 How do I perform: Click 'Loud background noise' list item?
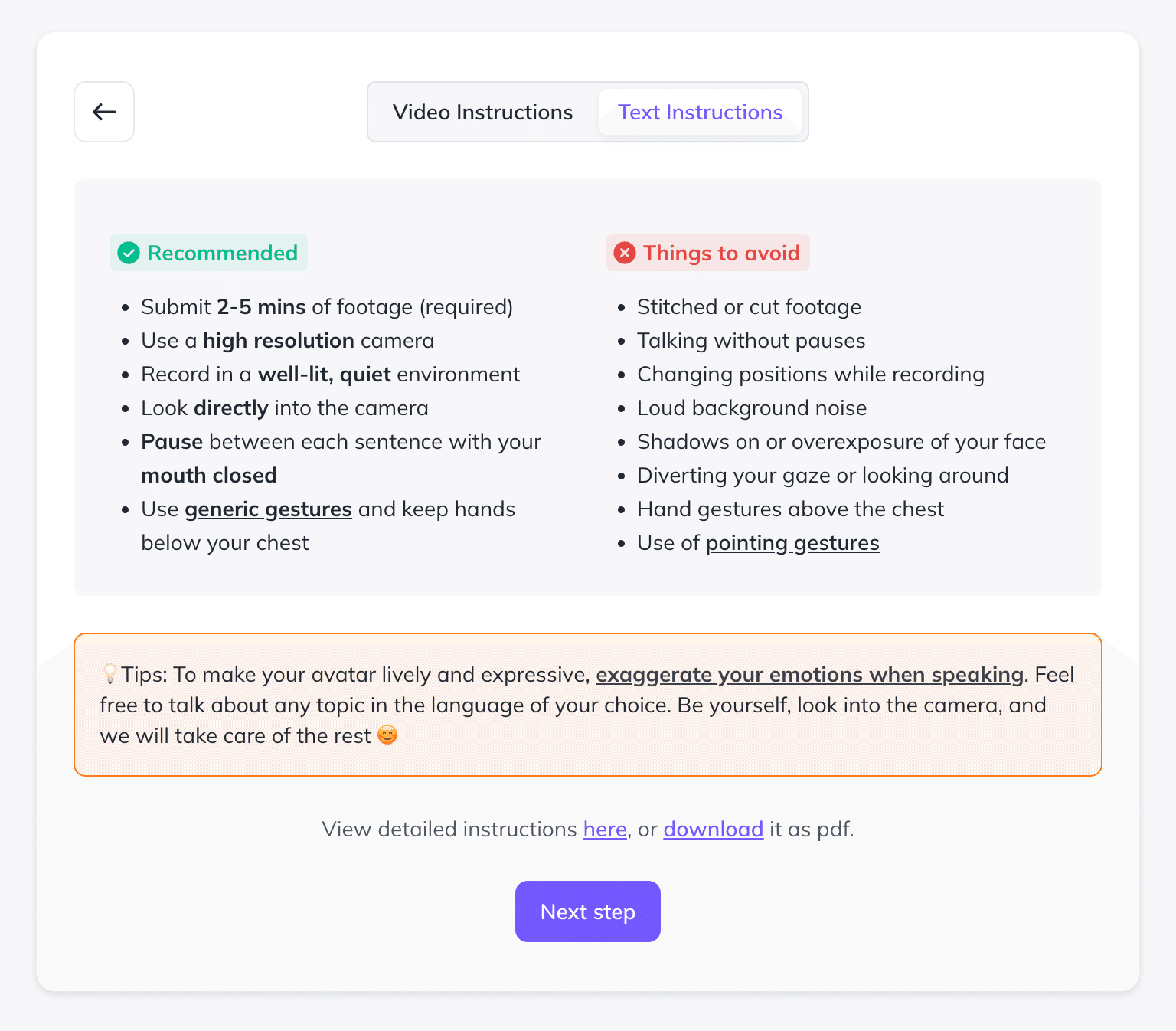tap(752, 408)
